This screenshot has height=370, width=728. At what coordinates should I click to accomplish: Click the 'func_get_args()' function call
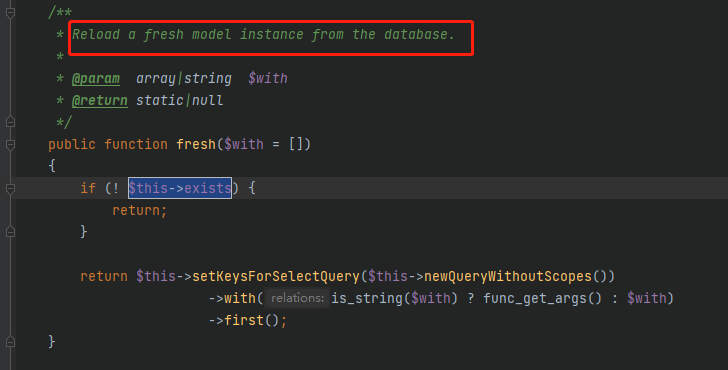click(x=542, y=298)
